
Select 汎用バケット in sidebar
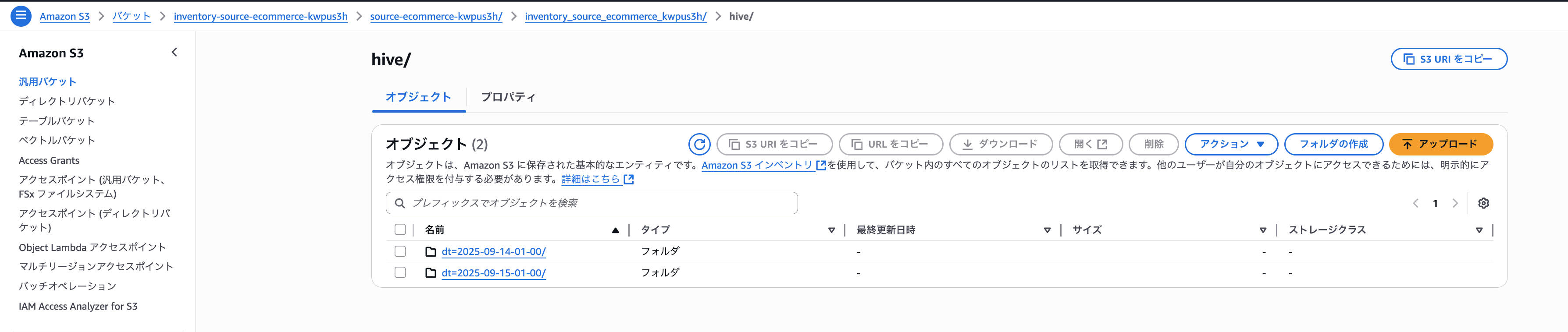[x=47, y=81]
